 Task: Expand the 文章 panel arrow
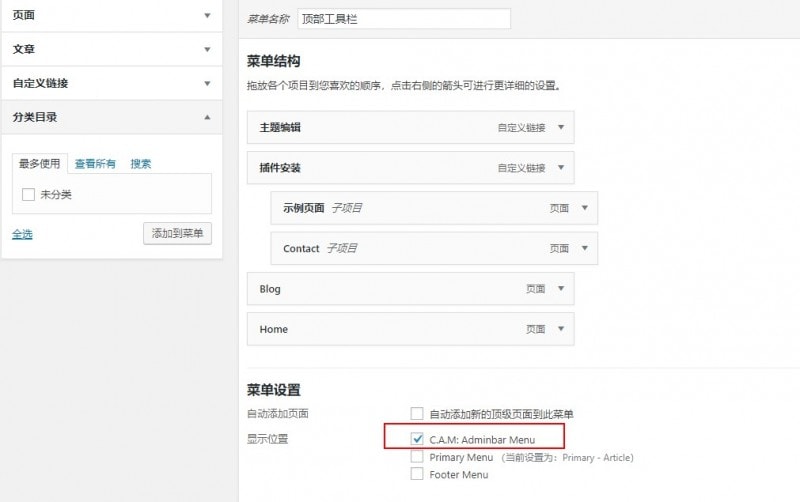207,49
